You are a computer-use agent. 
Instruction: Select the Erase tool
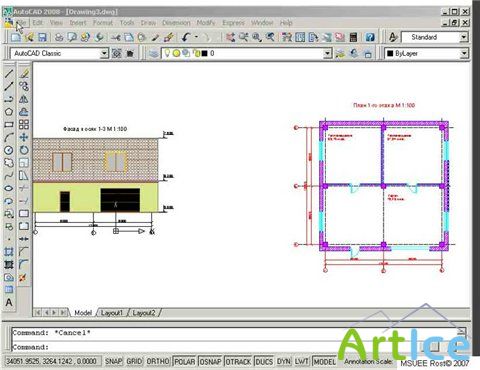point(24,73)
